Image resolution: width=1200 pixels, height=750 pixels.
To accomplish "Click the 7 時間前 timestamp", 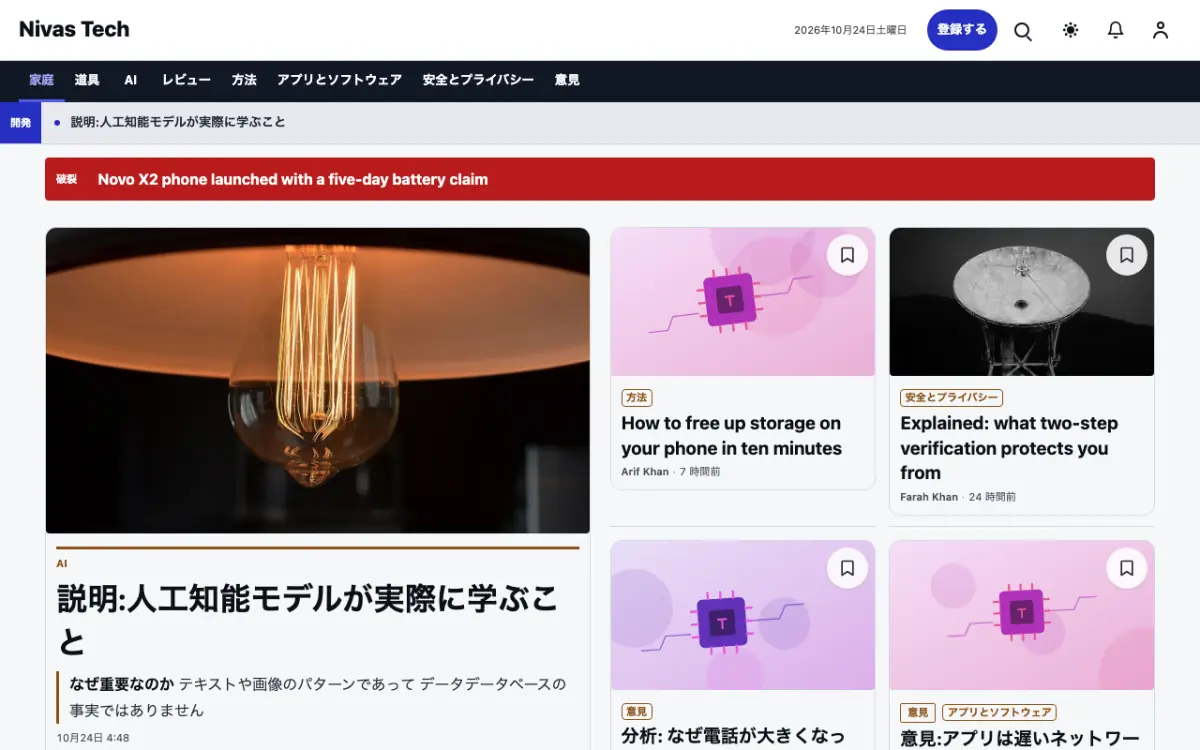I will (x=700, y=472).
